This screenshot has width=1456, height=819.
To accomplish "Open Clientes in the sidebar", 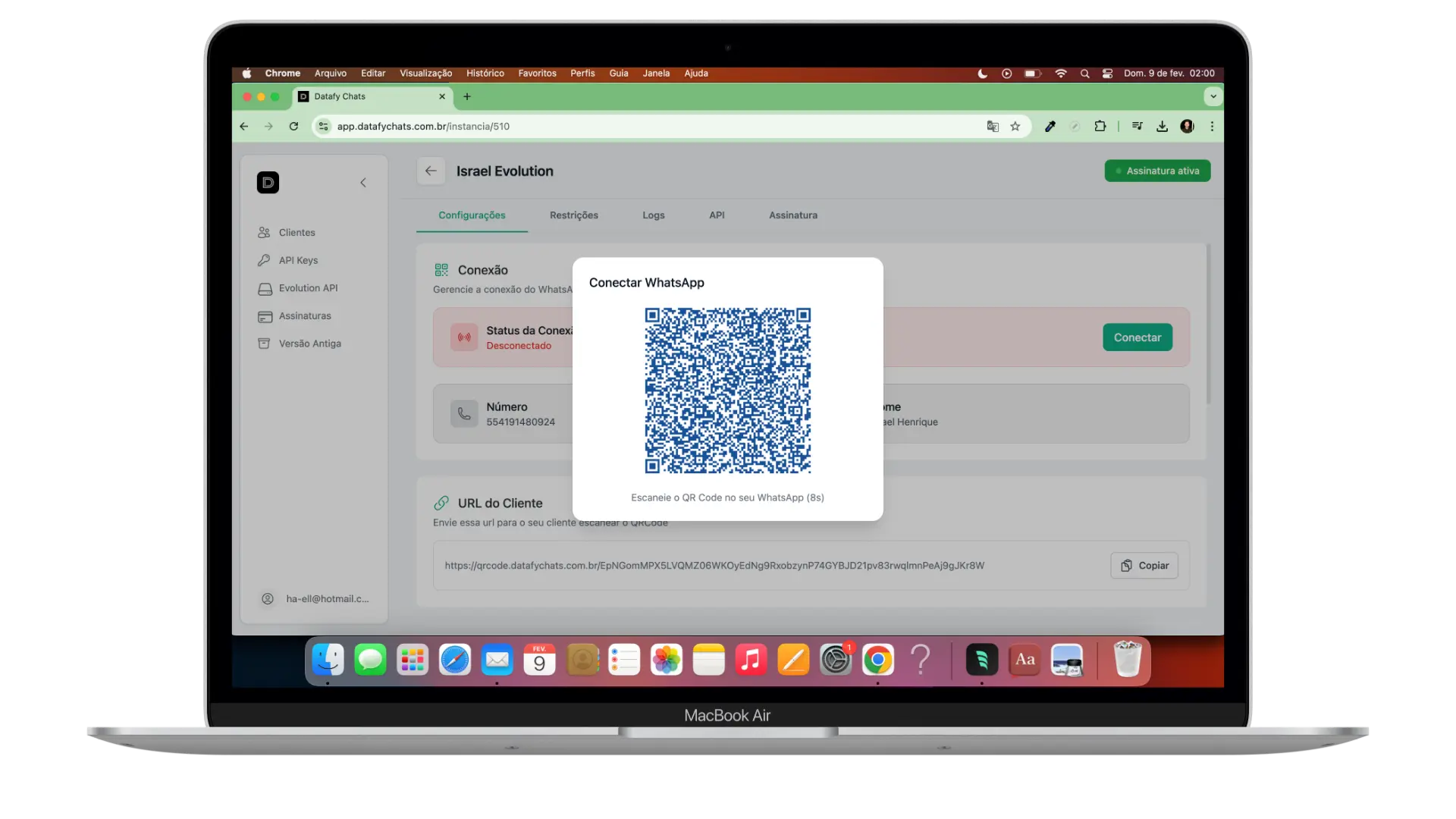I will tap(297, 233).
